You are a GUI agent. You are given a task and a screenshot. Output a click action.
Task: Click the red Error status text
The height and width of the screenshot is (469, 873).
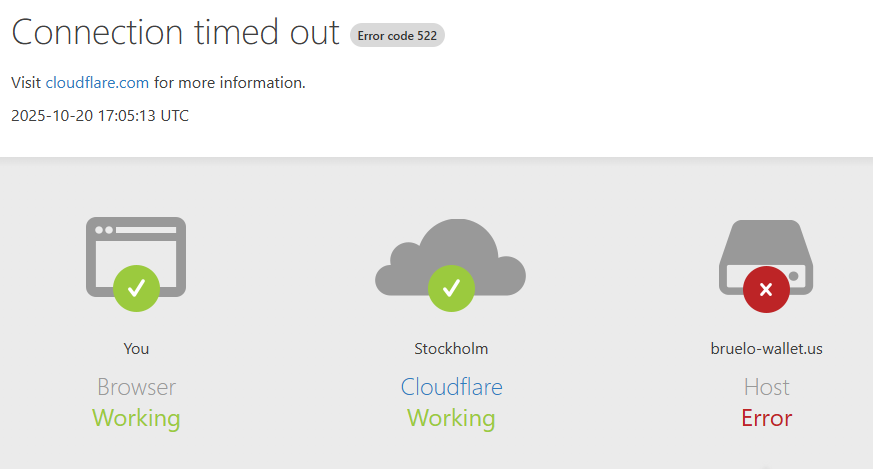[x=766, y=418]
